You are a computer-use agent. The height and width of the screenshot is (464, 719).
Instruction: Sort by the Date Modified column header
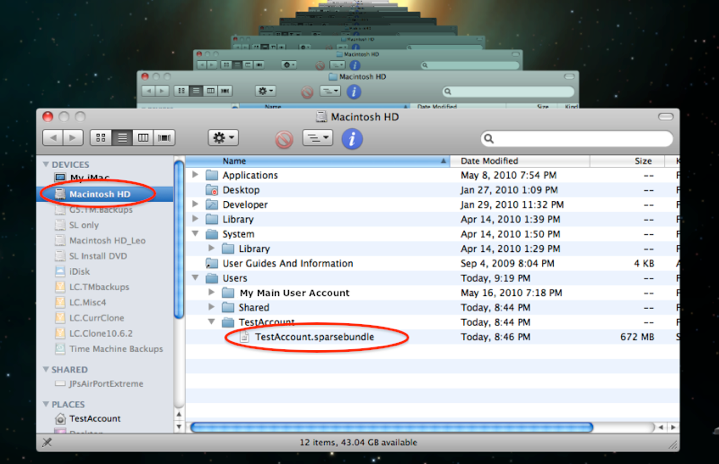[520, 161]
